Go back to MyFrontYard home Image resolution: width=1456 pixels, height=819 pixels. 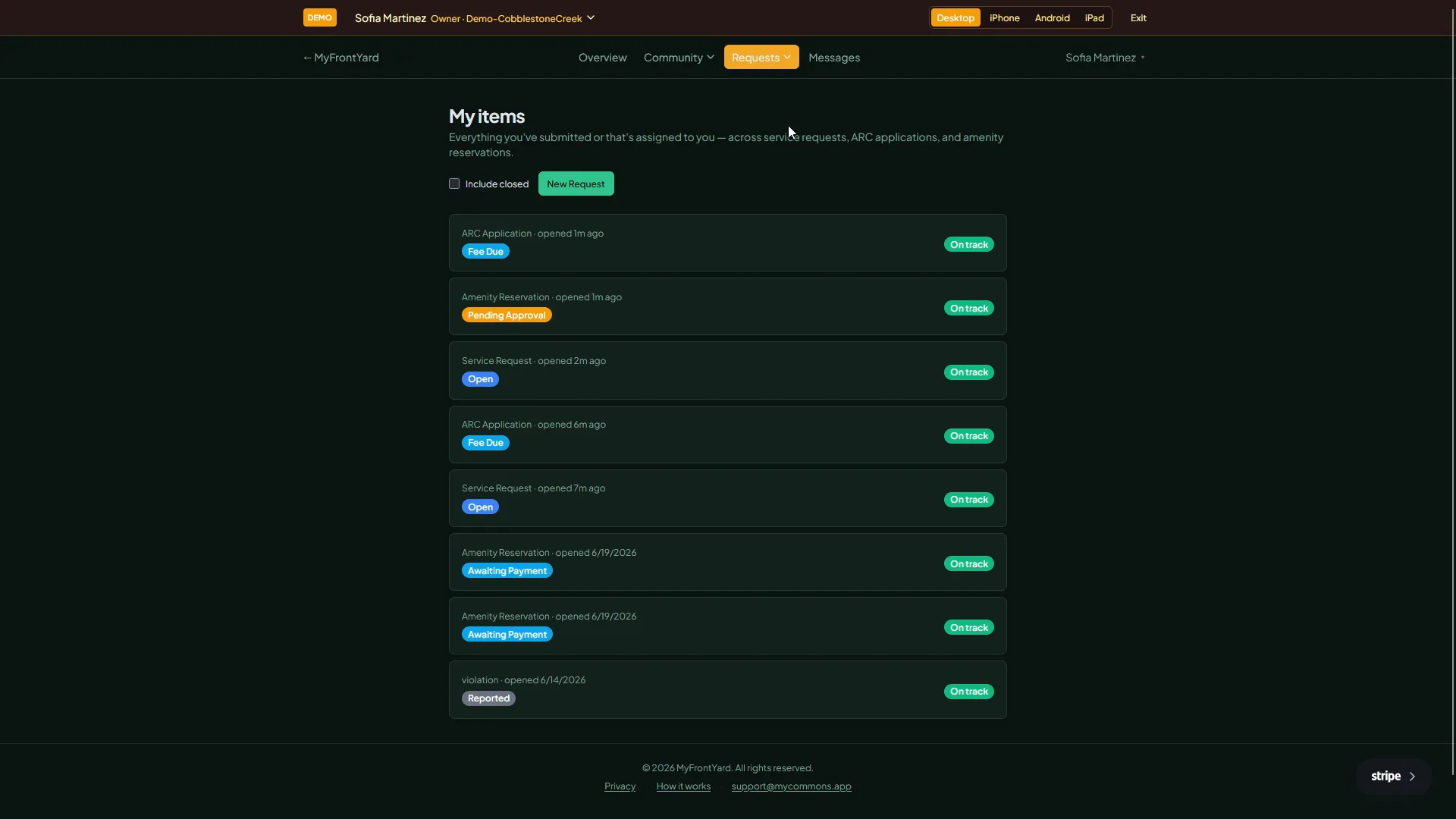pos(340,57)
